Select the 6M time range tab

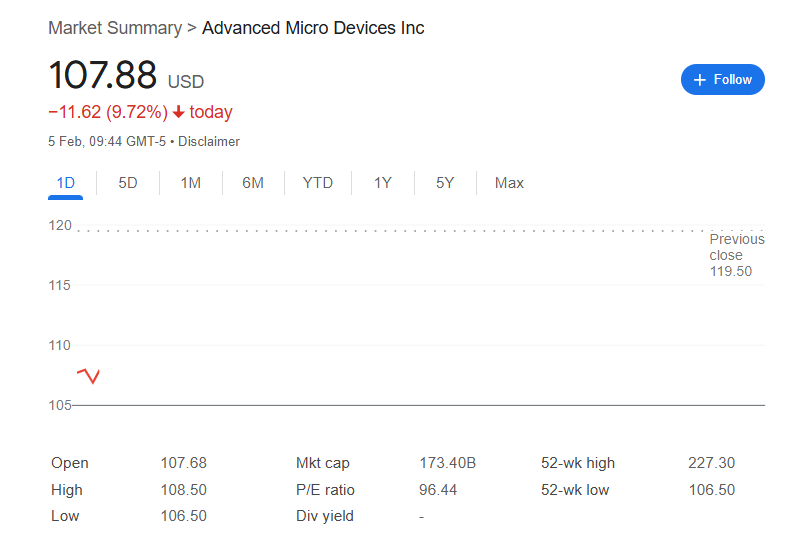[253, 183]
